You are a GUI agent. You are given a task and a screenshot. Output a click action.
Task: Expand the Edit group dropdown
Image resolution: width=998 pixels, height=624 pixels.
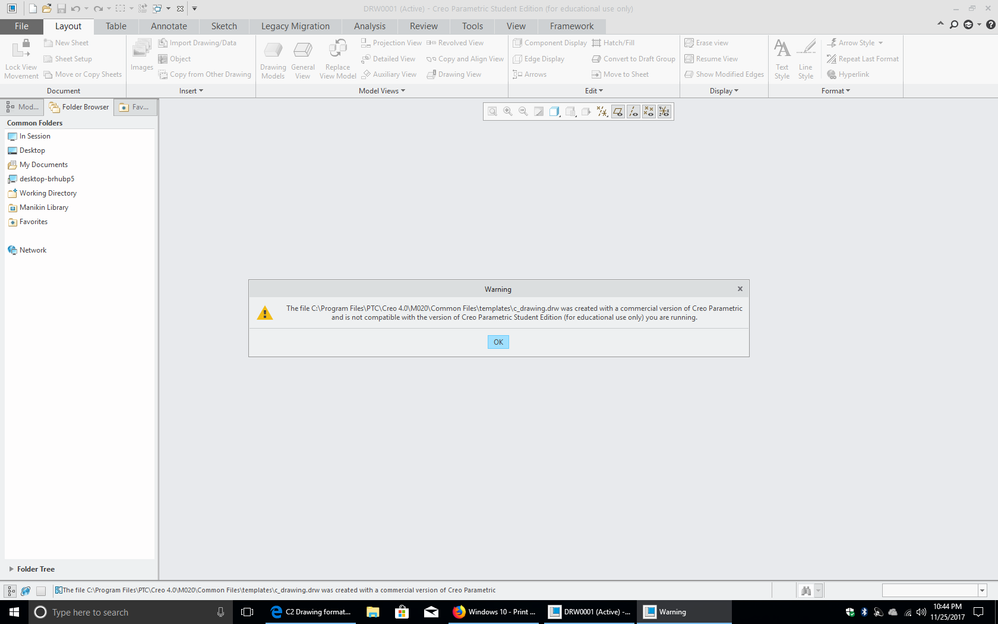pyautogui.click(x=594, y=91)
